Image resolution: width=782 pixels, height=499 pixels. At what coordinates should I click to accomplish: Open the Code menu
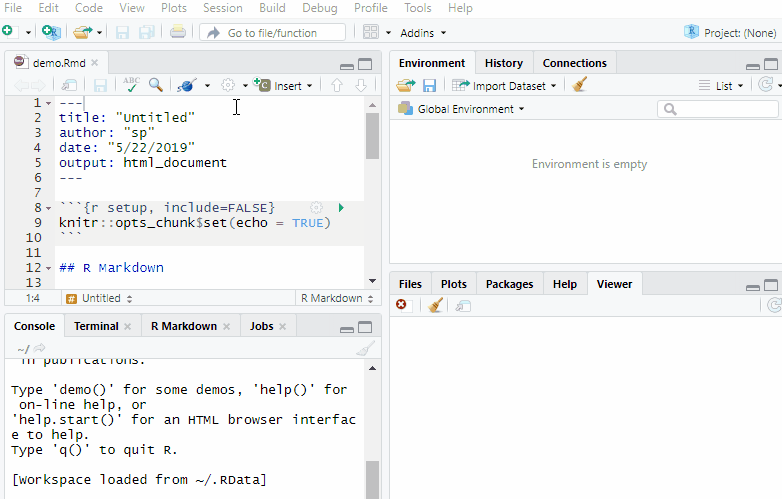coord(89,8)
